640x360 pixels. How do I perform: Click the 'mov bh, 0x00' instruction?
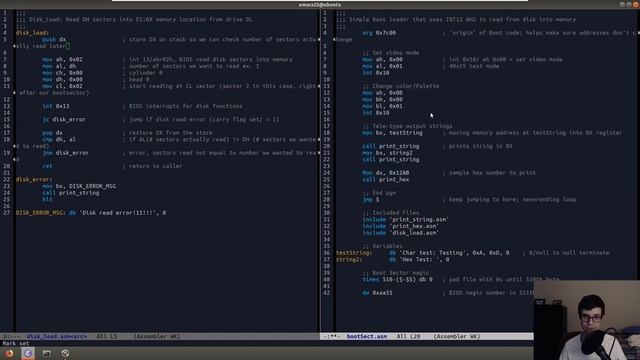tap(382, 100)
